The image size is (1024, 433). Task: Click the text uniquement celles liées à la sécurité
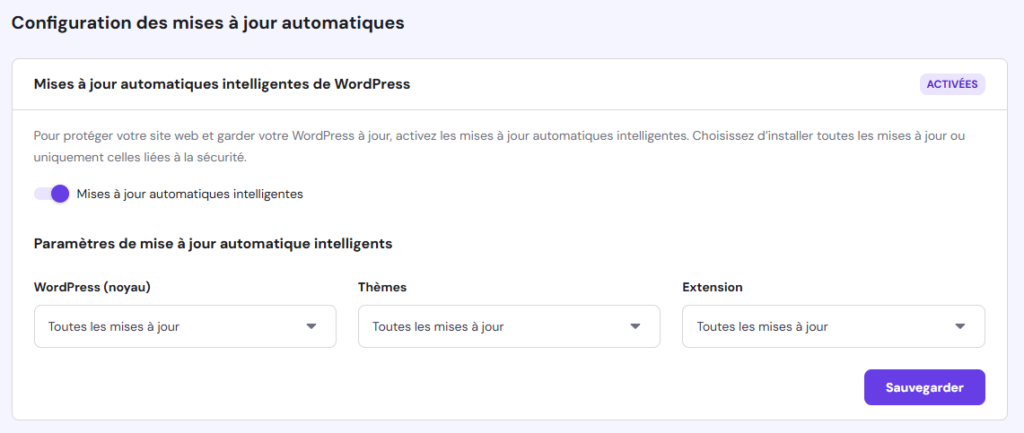[140, 157]
